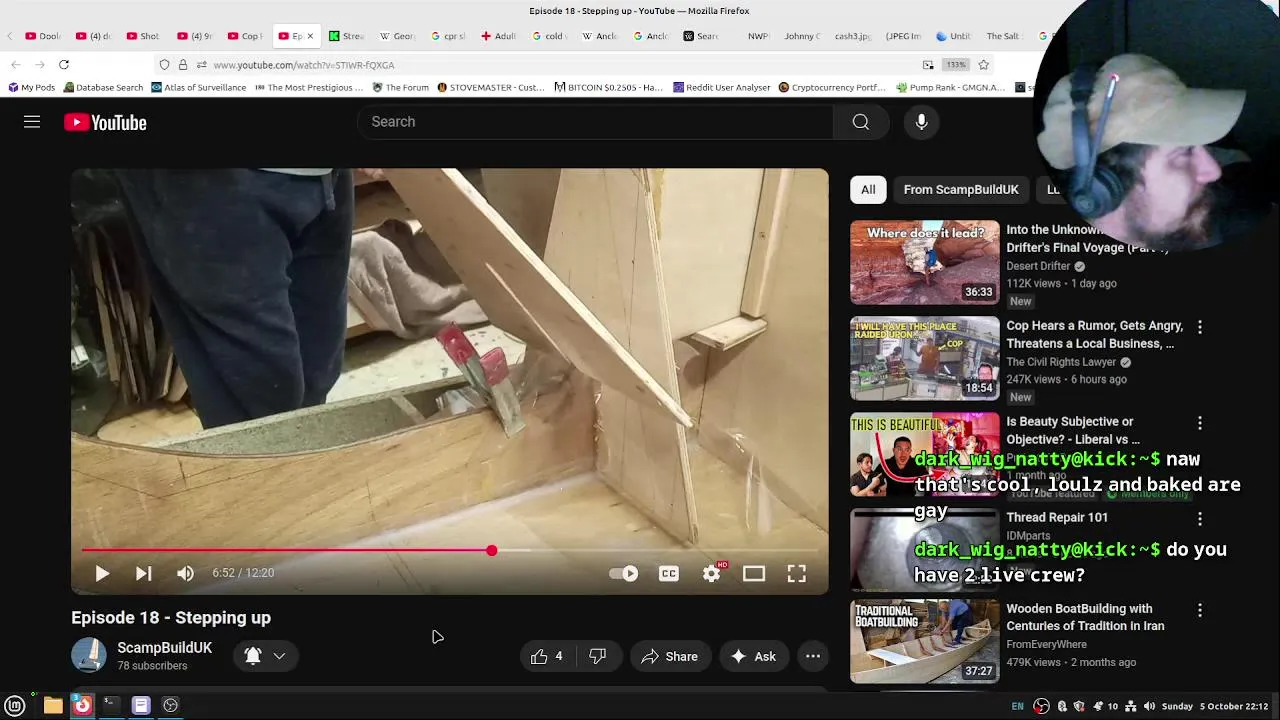Open the ScampBuildUK channel avatar
Image resolution: width=1280 pixels, height=720 pixels.
coord(89,655)
